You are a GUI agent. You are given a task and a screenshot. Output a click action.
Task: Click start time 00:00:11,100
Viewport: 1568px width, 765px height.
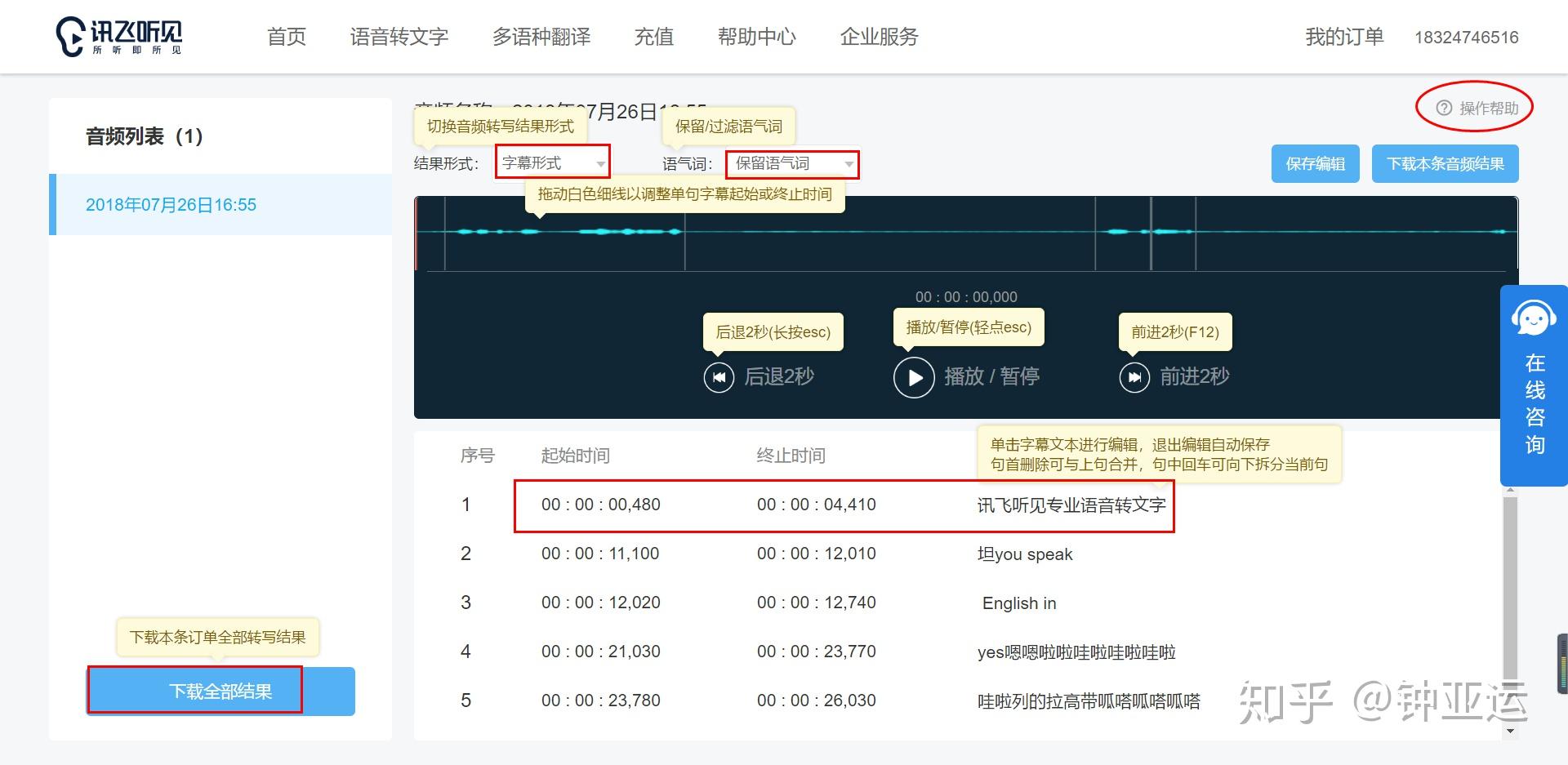(x=600, y=554)
